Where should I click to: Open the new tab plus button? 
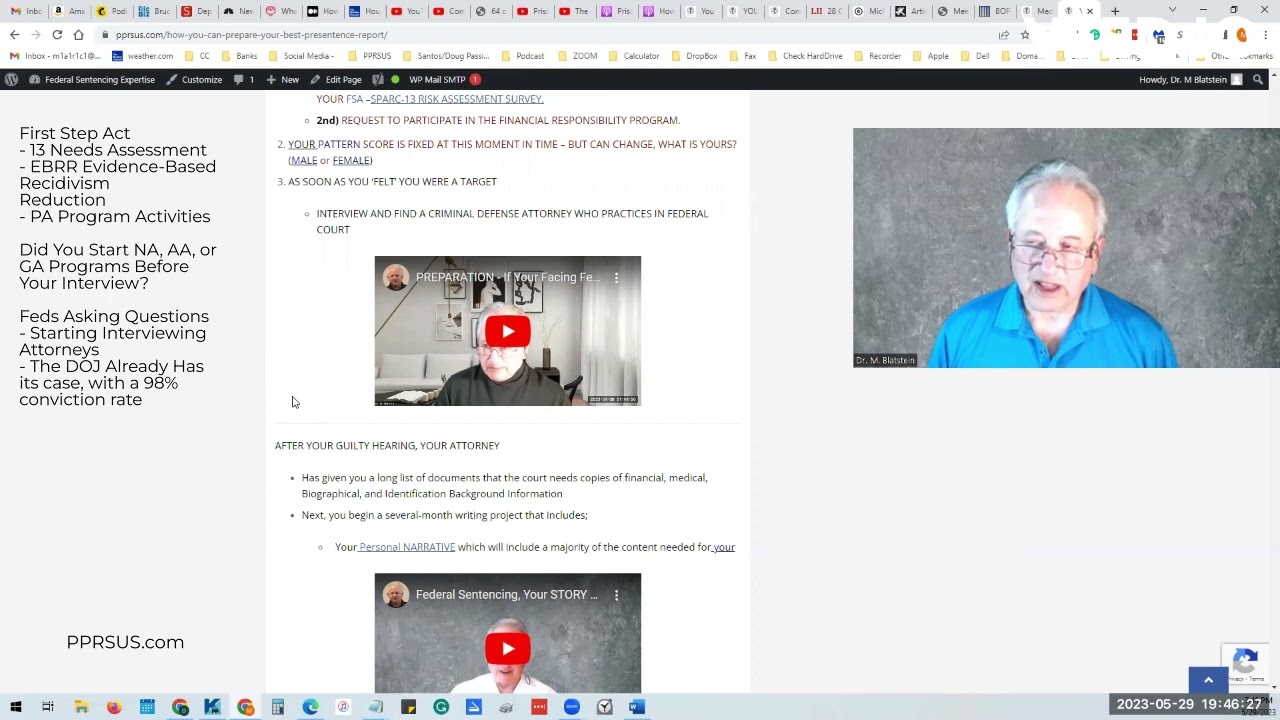coord(1115,11)
